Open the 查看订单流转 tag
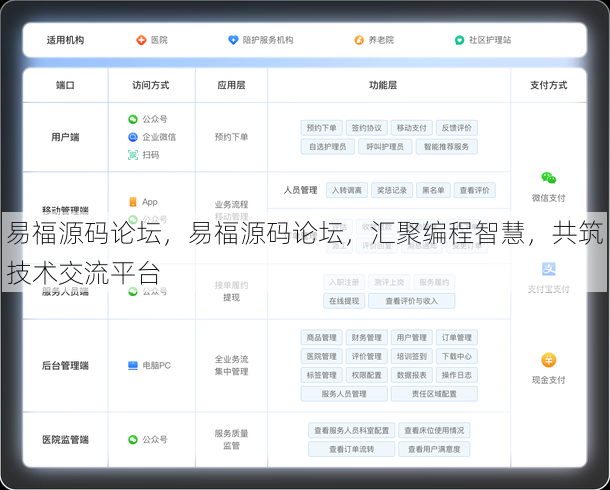Screen dimensions: 610x490 352,449
